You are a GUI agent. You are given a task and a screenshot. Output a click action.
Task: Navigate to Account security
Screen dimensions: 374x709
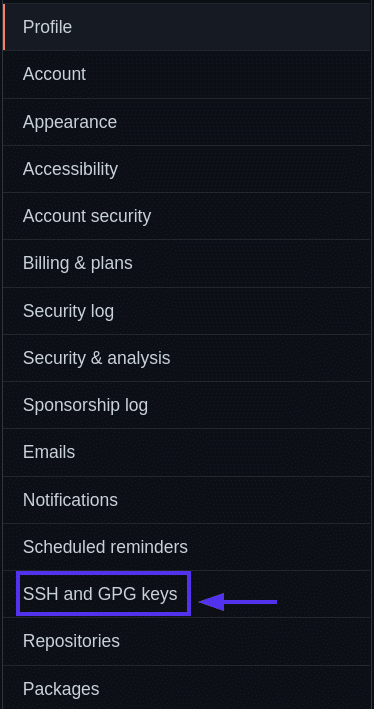(x=186, y=216)
